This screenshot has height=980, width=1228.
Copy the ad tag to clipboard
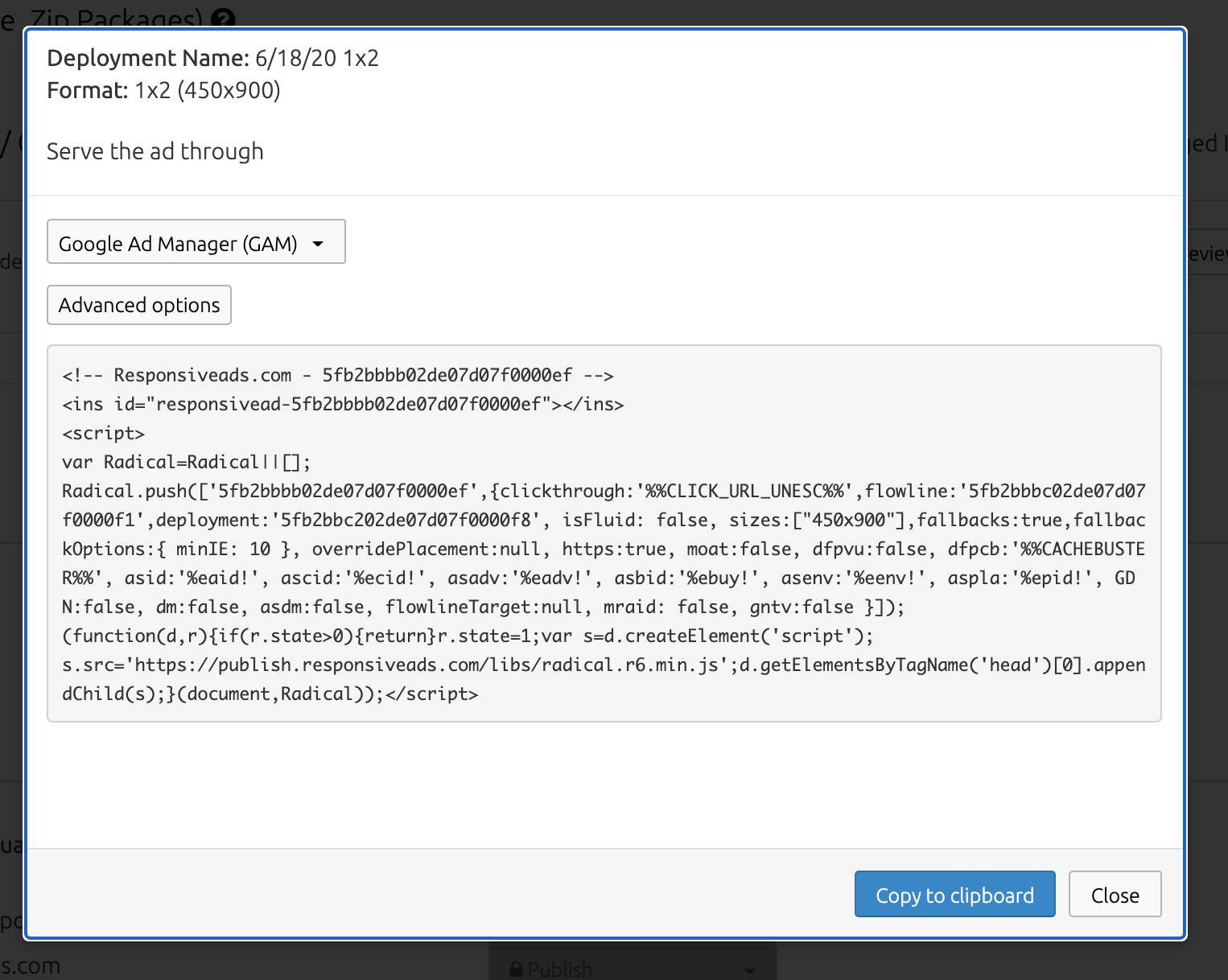pyautogui.click(x=954, y=894)
